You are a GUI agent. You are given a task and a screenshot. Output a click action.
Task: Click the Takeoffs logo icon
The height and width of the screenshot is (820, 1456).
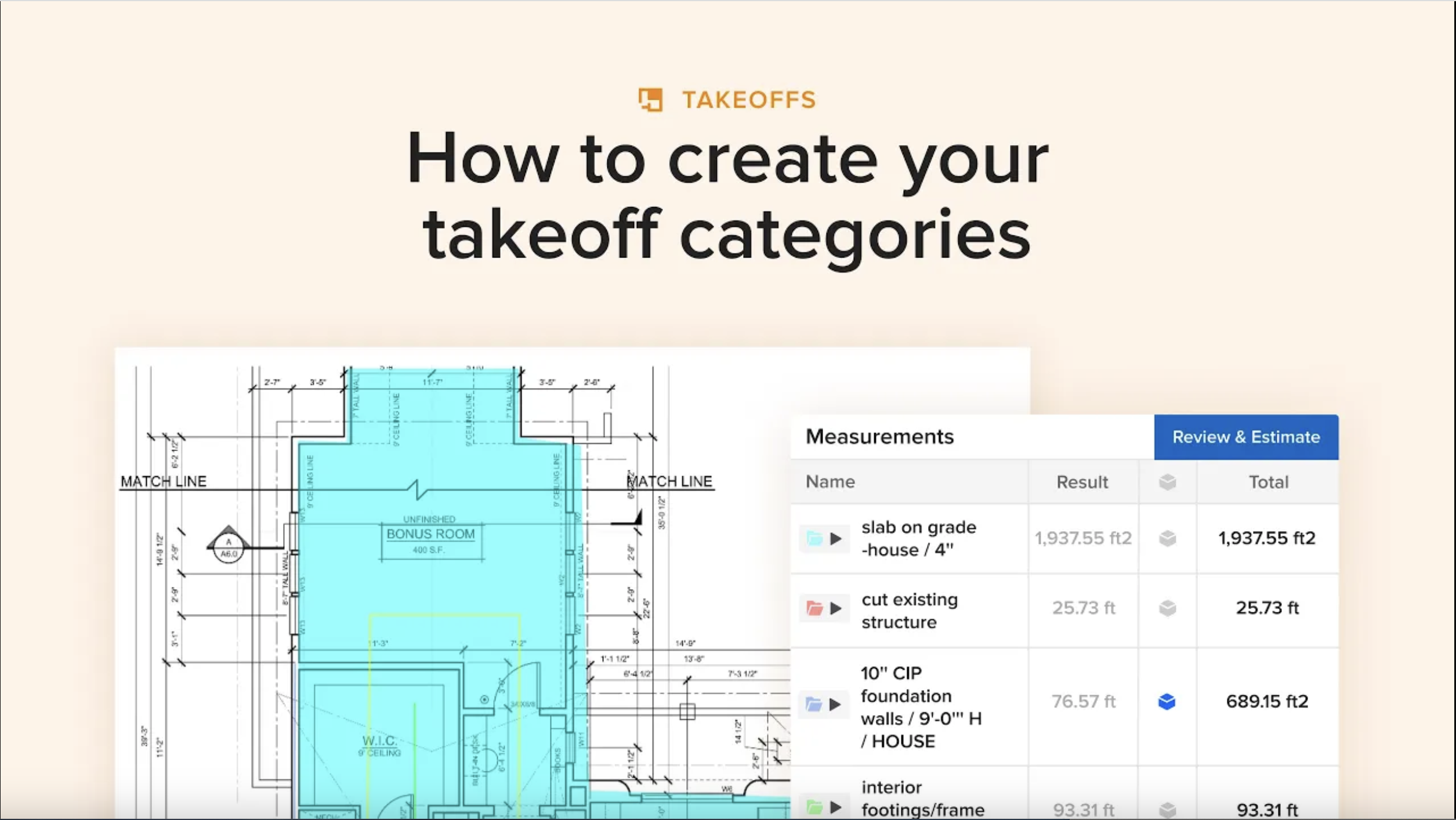coord(650,100)
